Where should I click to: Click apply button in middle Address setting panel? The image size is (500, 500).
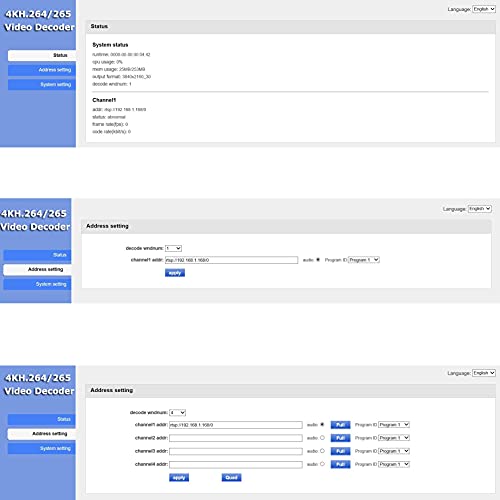(x=175, y=273)
